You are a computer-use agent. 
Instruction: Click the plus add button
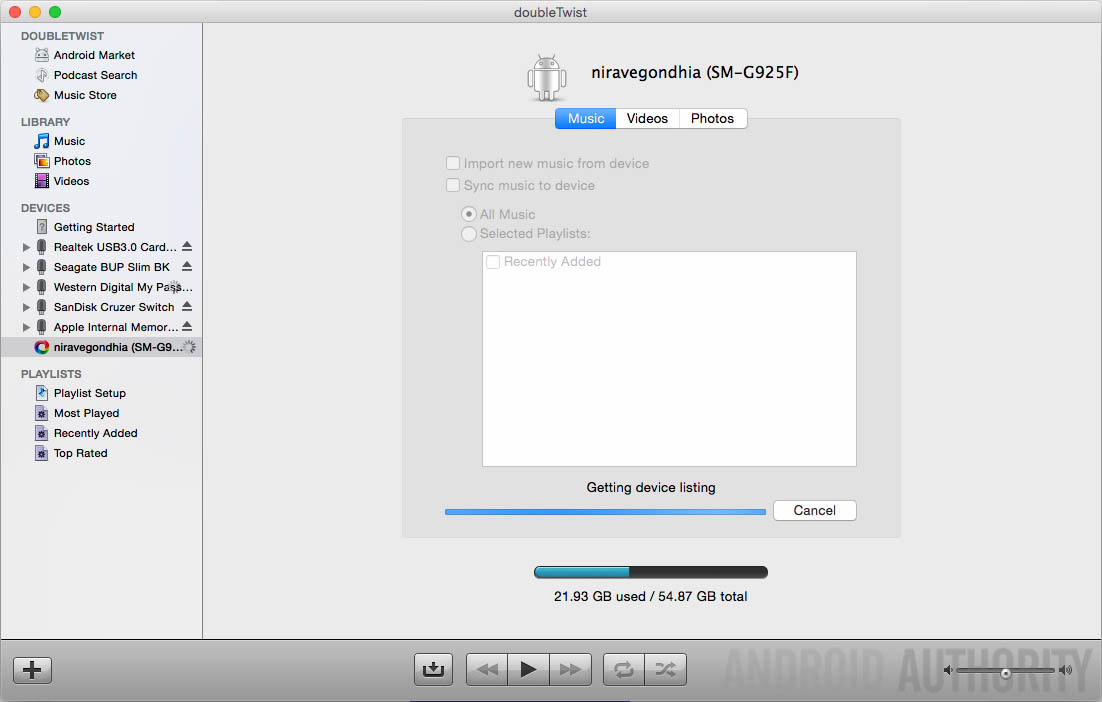pos(32,670)
